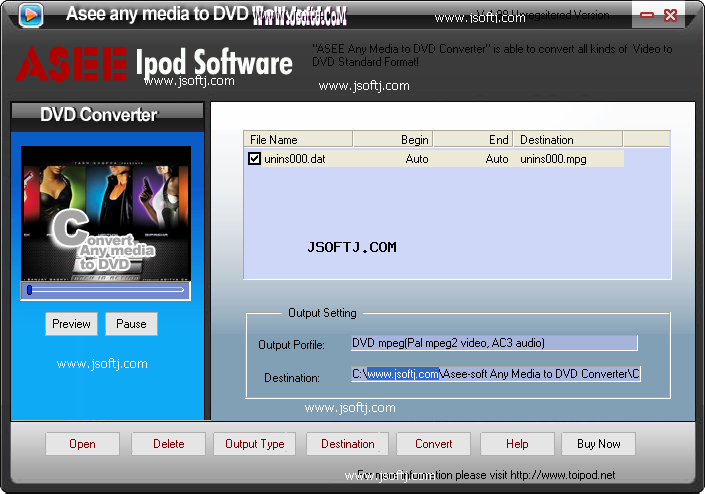Click the Delete button

[169, 444]
